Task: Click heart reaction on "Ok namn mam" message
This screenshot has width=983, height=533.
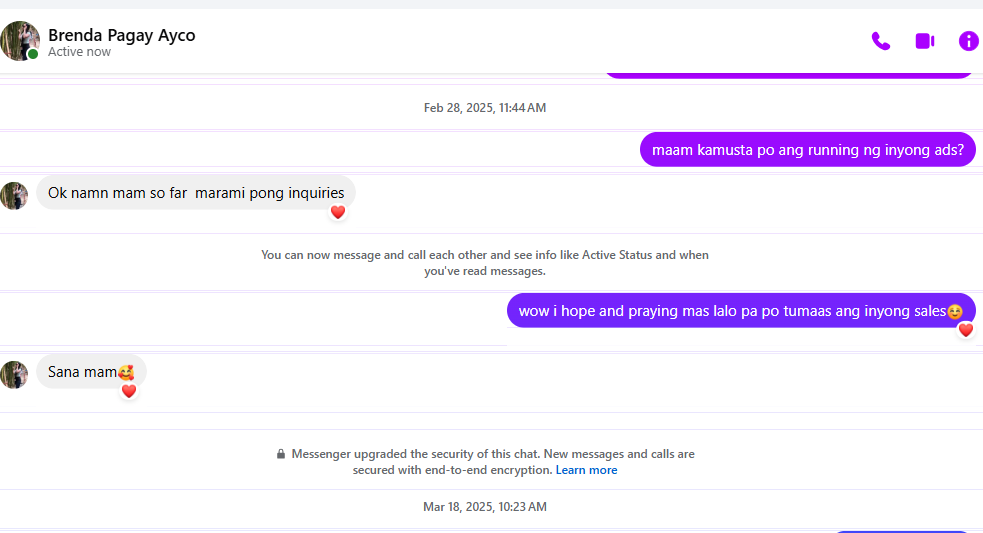Action: pos(338,212)
